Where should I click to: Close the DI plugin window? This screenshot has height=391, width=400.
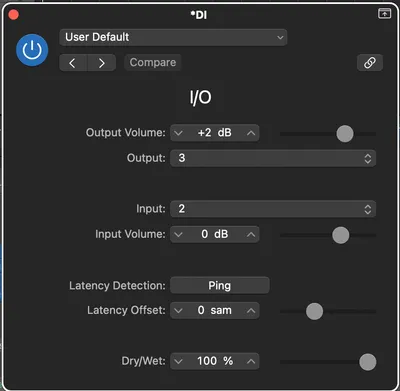coord(14,15)
